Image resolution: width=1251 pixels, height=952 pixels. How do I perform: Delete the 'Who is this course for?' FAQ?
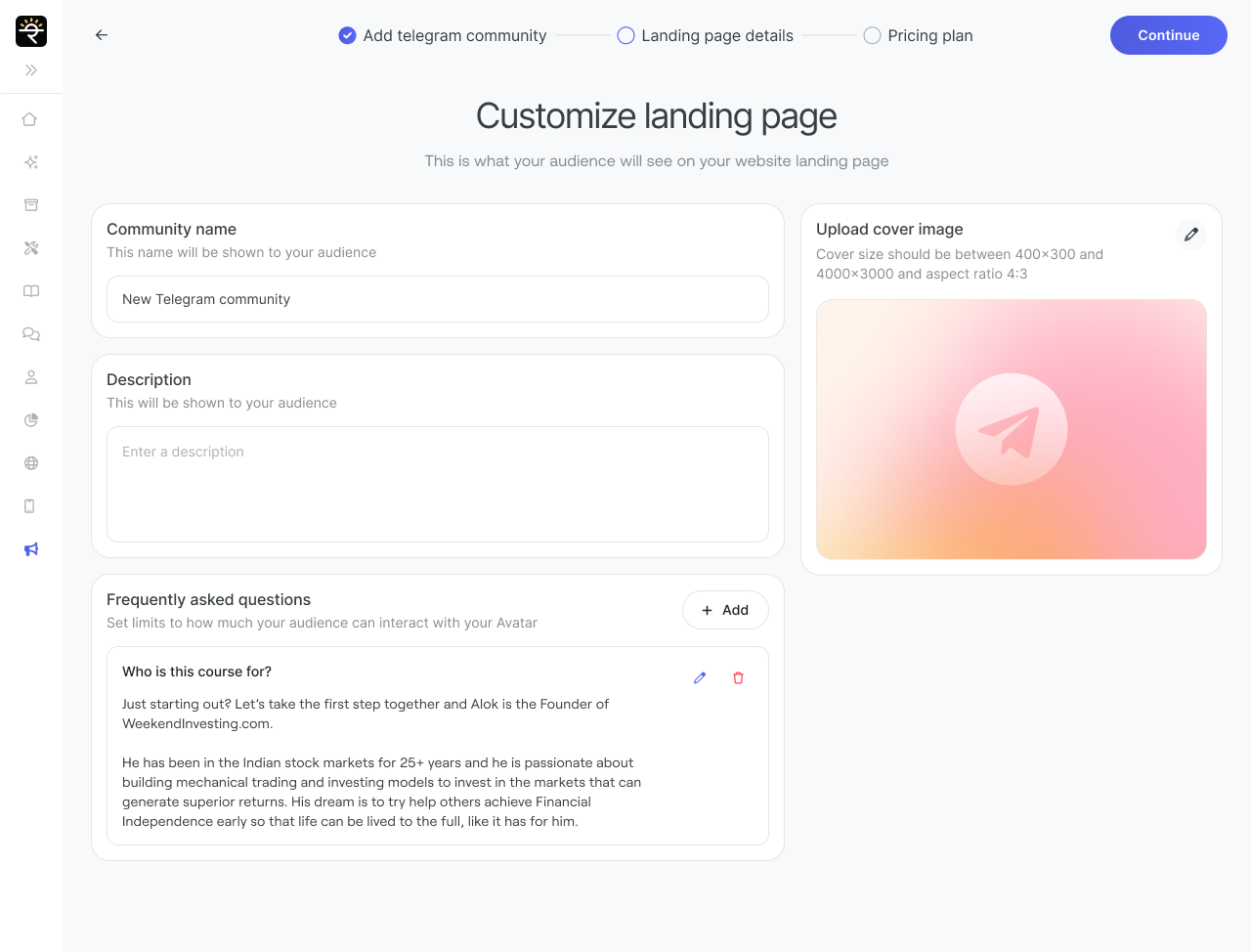pos(738,678)
